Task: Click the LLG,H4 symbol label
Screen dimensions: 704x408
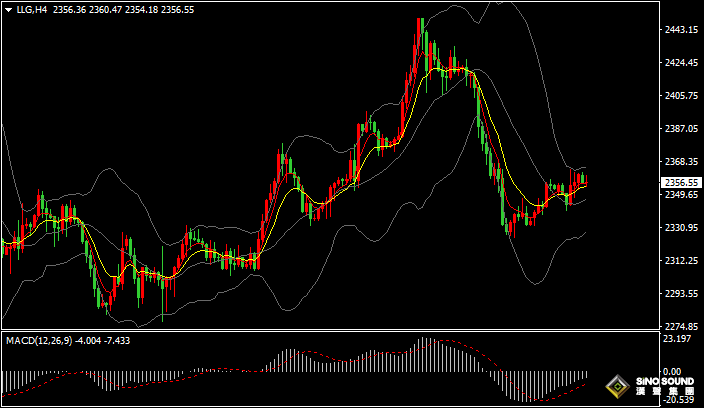Action: 32,9
